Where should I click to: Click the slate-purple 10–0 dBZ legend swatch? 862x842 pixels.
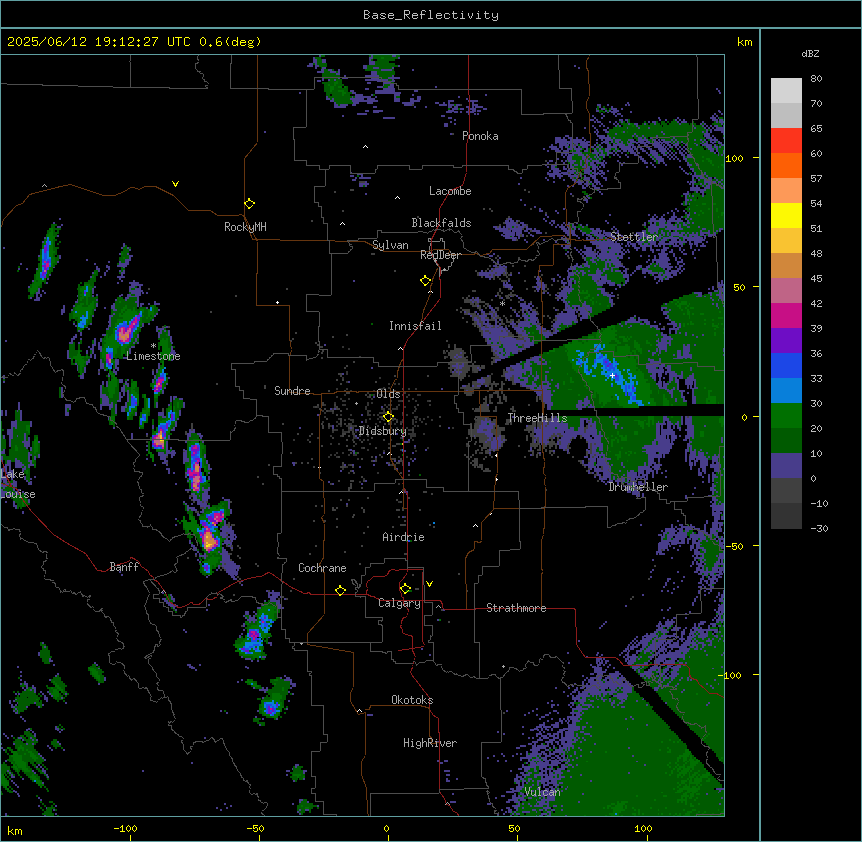[x=786, y=466]
